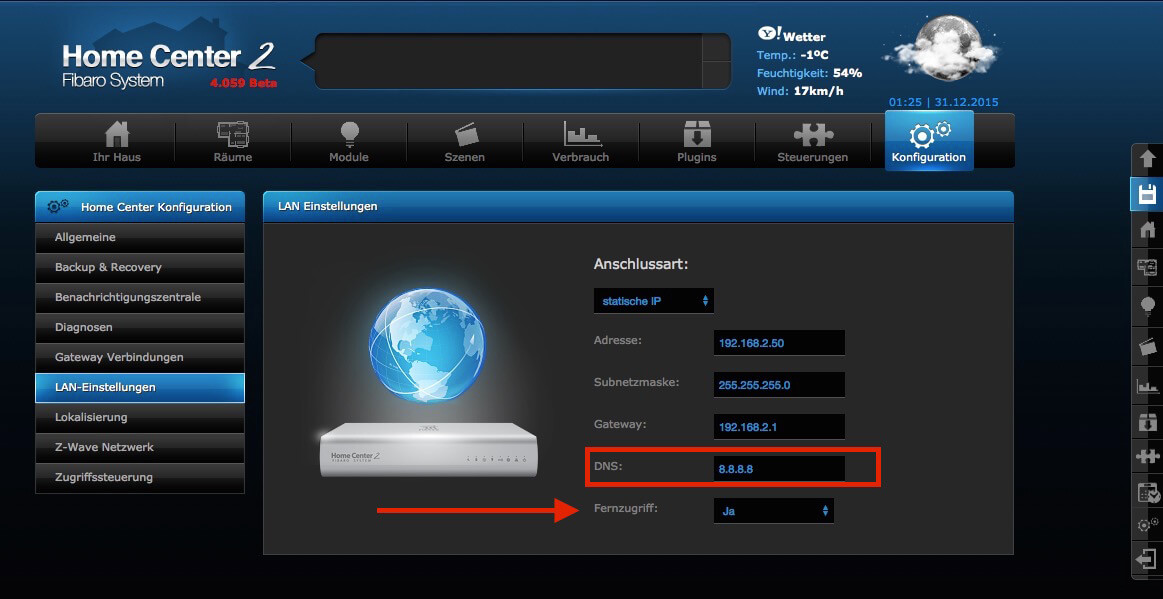Open the Module page

348,140
